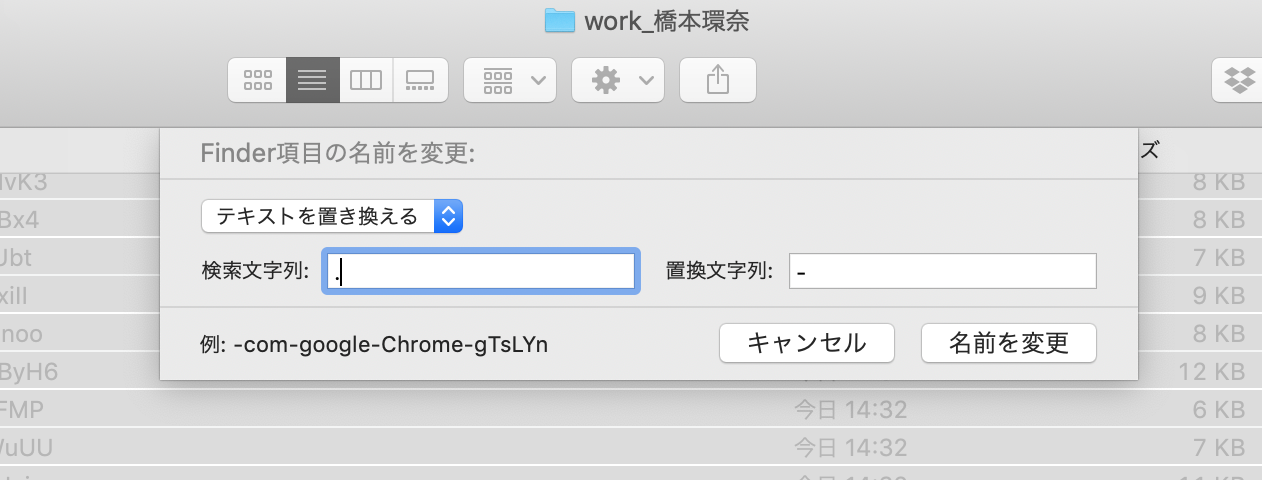Screen dimensions: 1262x480
Task: Click the 6 KB size cell
Action: tap(1217, 408)
